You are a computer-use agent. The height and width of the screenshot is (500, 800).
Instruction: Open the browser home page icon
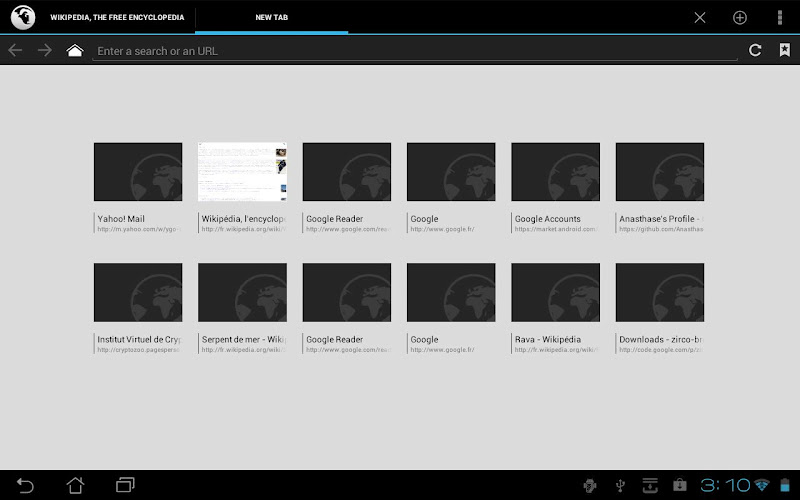pyautogui.click(x=75, y=50)
